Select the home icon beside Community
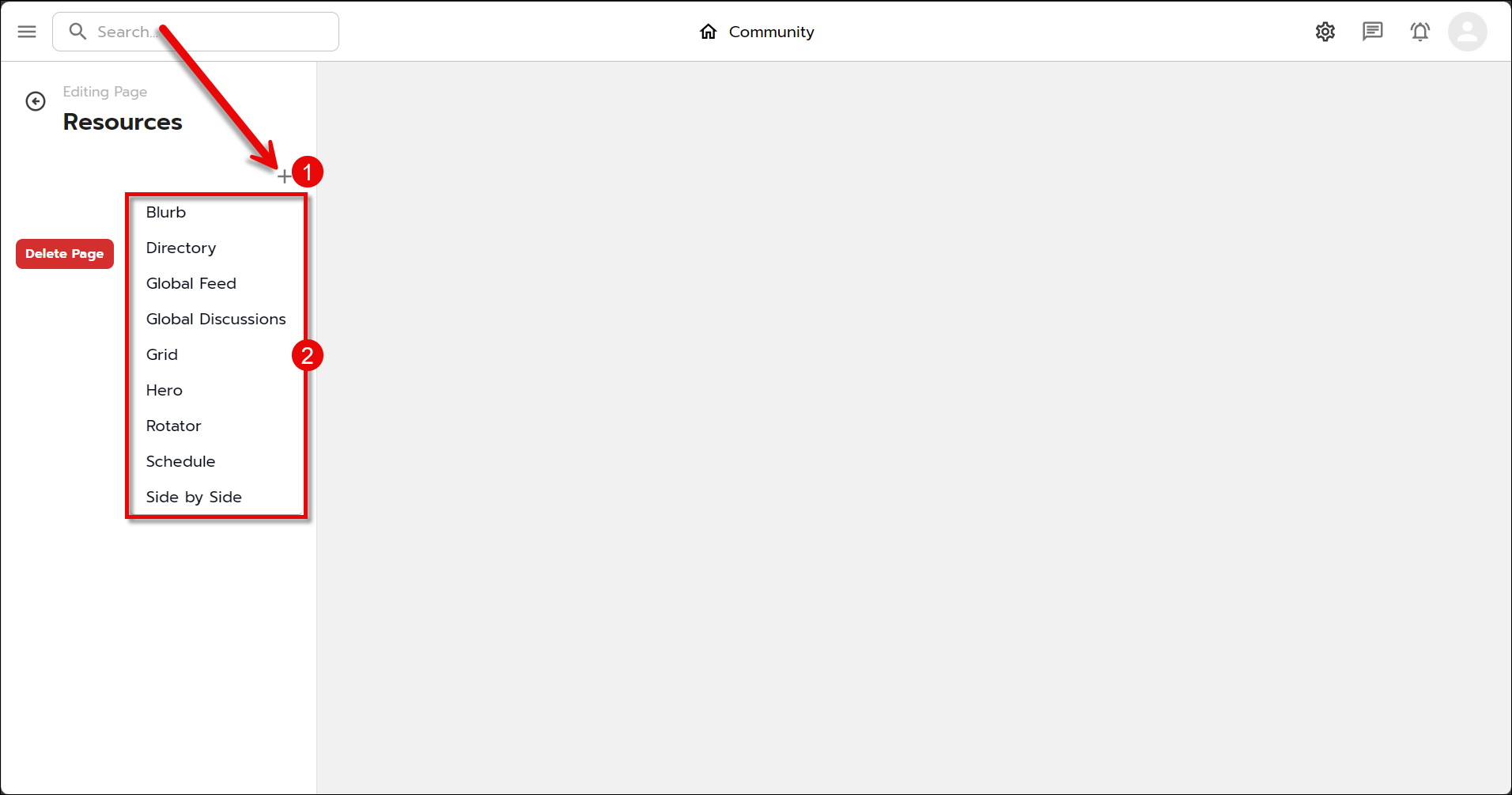The width and height of the screenshot is (1512, 795). 708,31
